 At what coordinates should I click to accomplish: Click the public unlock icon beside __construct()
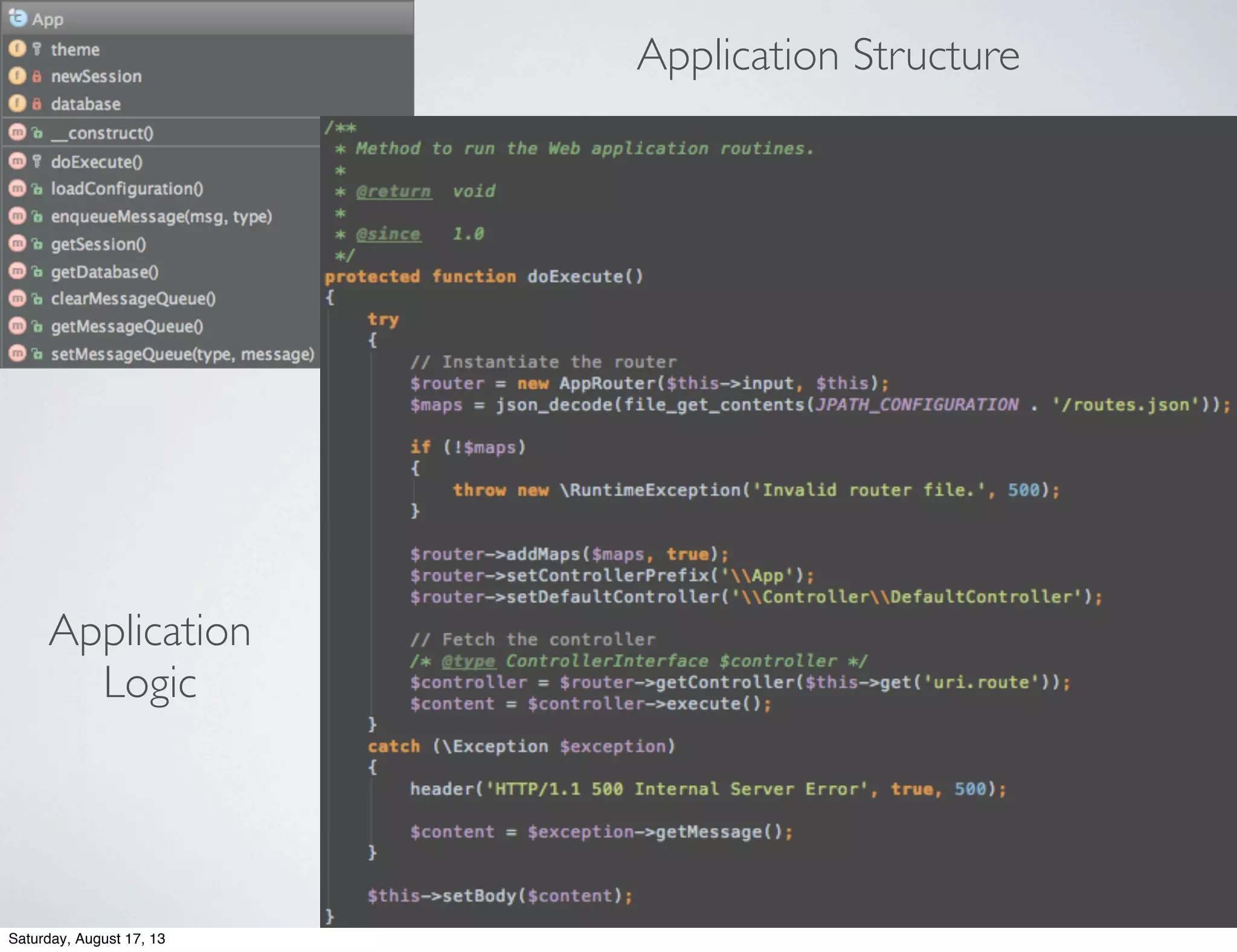pos(37,132)
